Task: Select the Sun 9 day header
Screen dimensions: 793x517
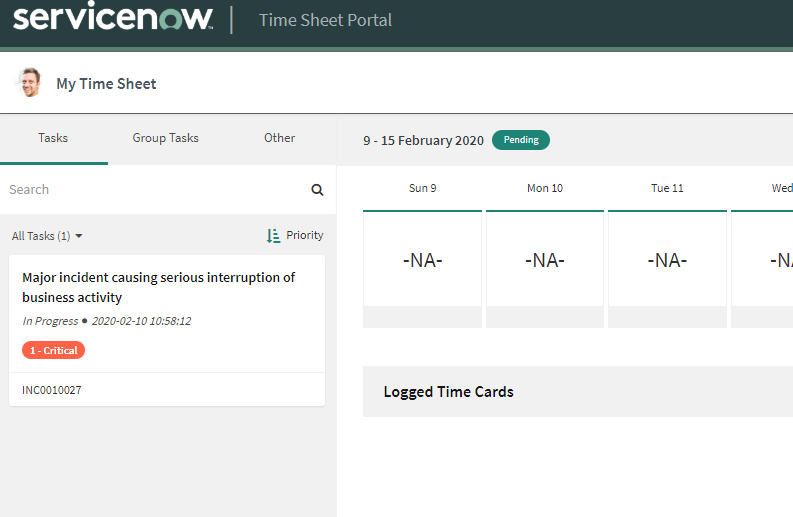Action: [422, 188]
